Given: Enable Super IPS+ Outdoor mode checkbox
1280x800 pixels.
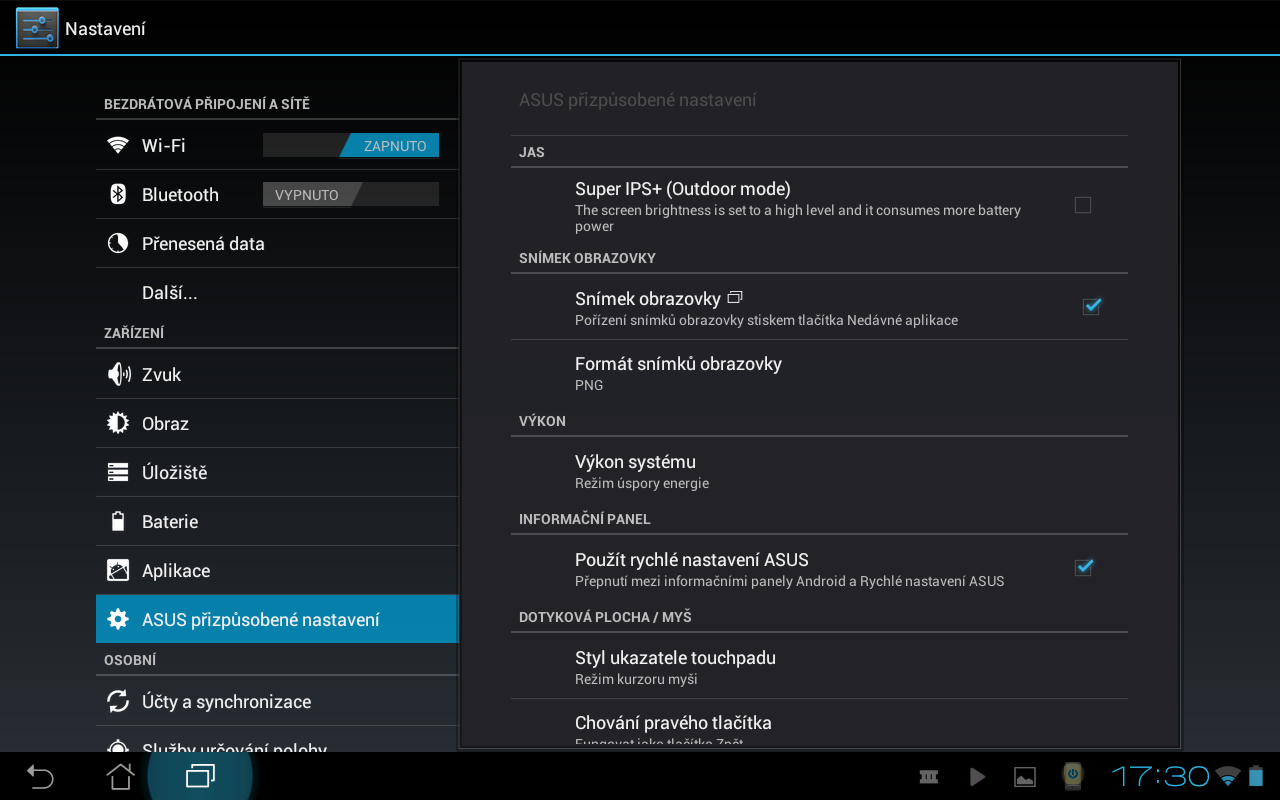Looking at the screenshot, I should [x=1083, y=204].
